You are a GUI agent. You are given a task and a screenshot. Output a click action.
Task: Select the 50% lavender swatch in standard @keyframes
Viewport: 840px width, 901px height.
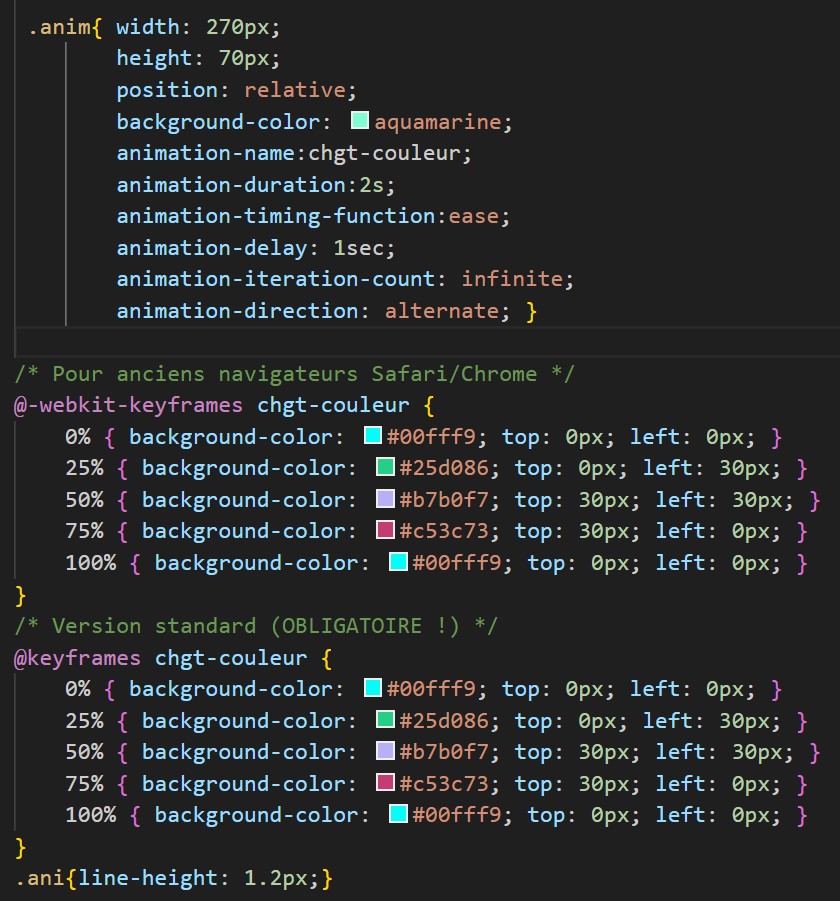point(386,751)
